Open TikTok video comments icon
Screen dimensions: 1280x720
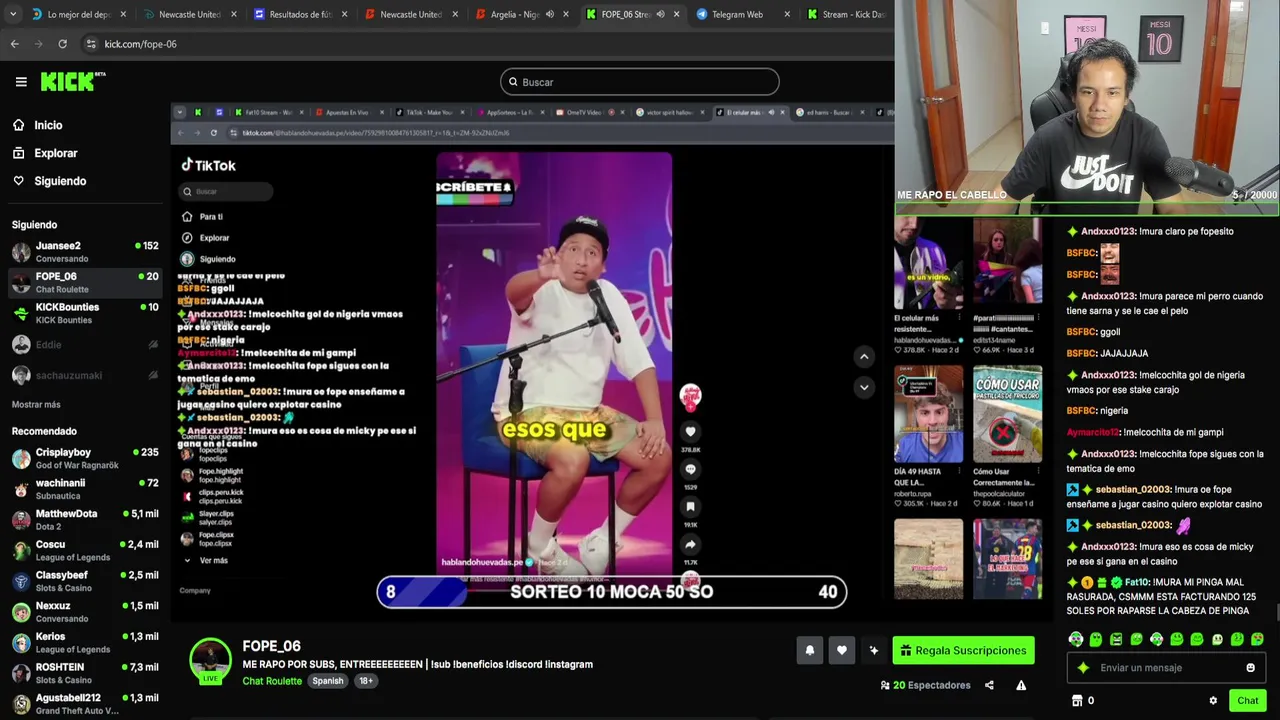click(x=690, y=469)
